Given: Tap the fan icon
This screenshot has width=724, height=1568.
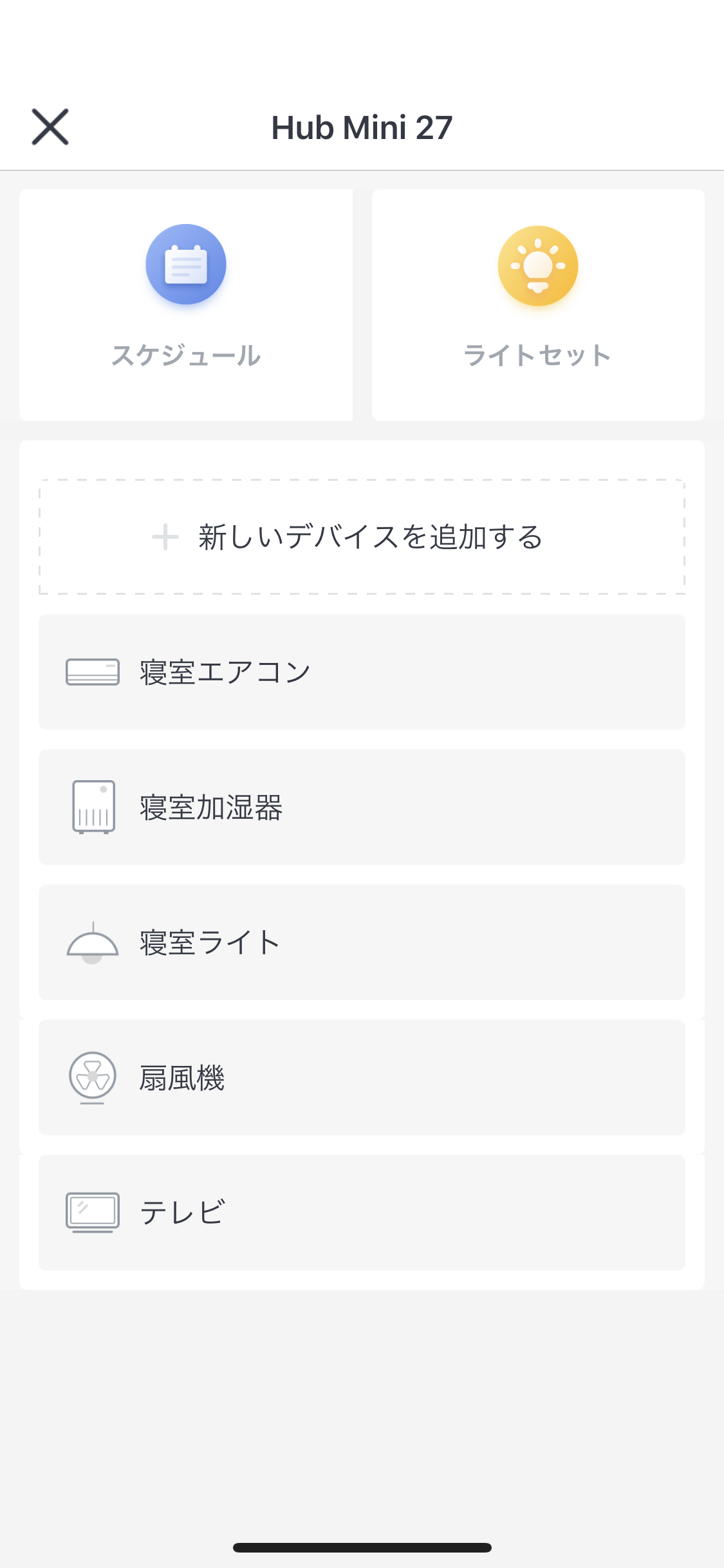Looking at the screenshot, I should (93, 1078).
